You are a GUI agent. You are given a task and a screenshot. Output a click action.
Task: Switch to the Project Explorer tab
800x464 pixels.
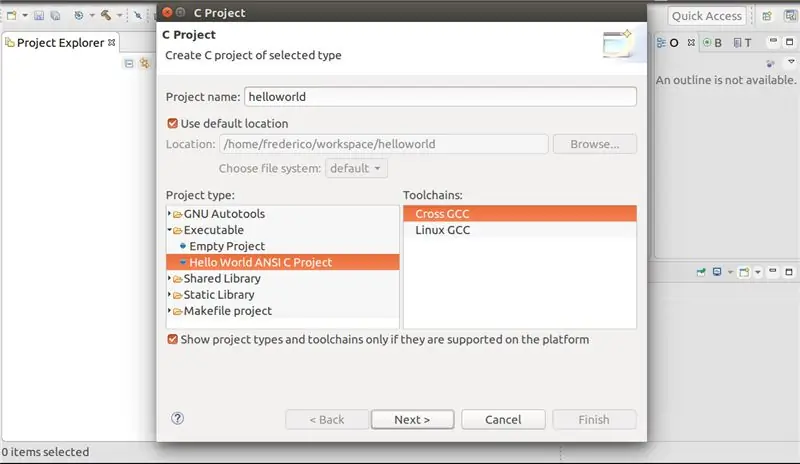[x=60, y=43]
